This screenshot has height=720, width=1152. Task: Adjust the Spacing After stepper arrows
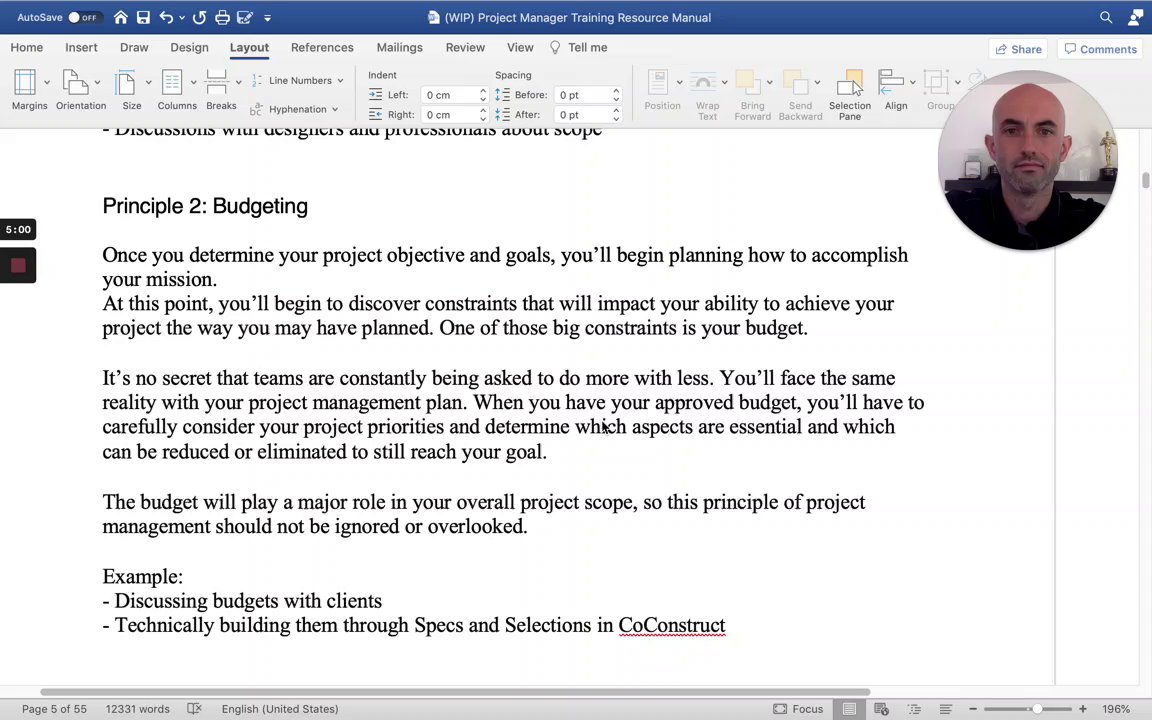616,115
